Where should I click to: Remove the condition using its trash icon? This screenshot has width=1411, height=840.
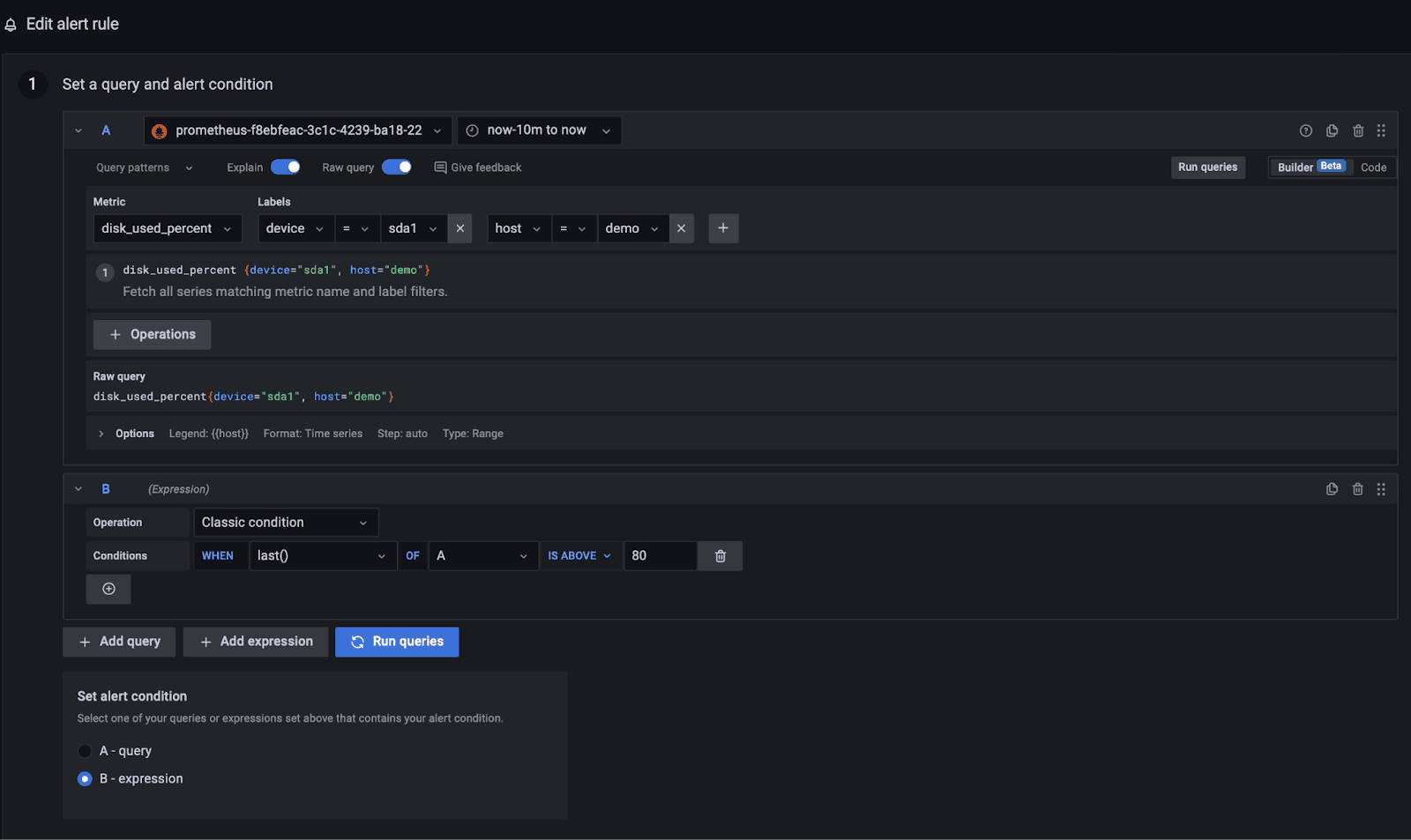tap(720, 556)
